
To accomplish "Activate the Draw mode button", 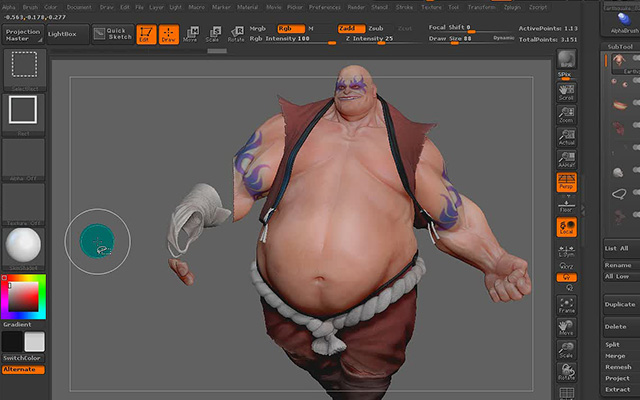I will pyautogui.click(x=169, y=34).
